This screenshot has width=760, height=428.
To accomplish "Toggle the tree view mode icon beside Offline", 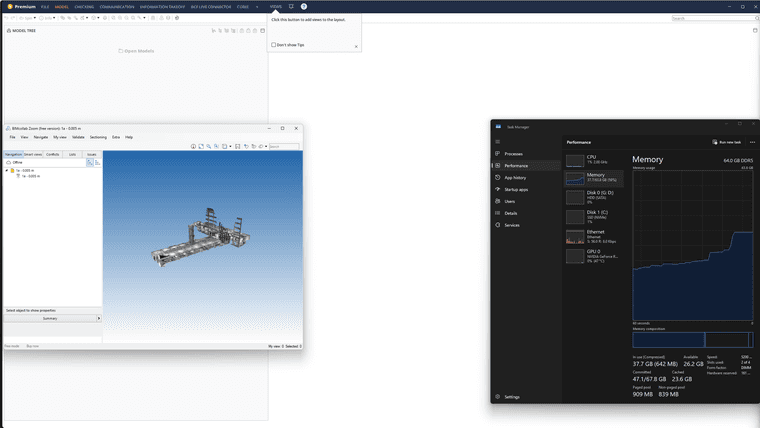I will pos(90,163).
